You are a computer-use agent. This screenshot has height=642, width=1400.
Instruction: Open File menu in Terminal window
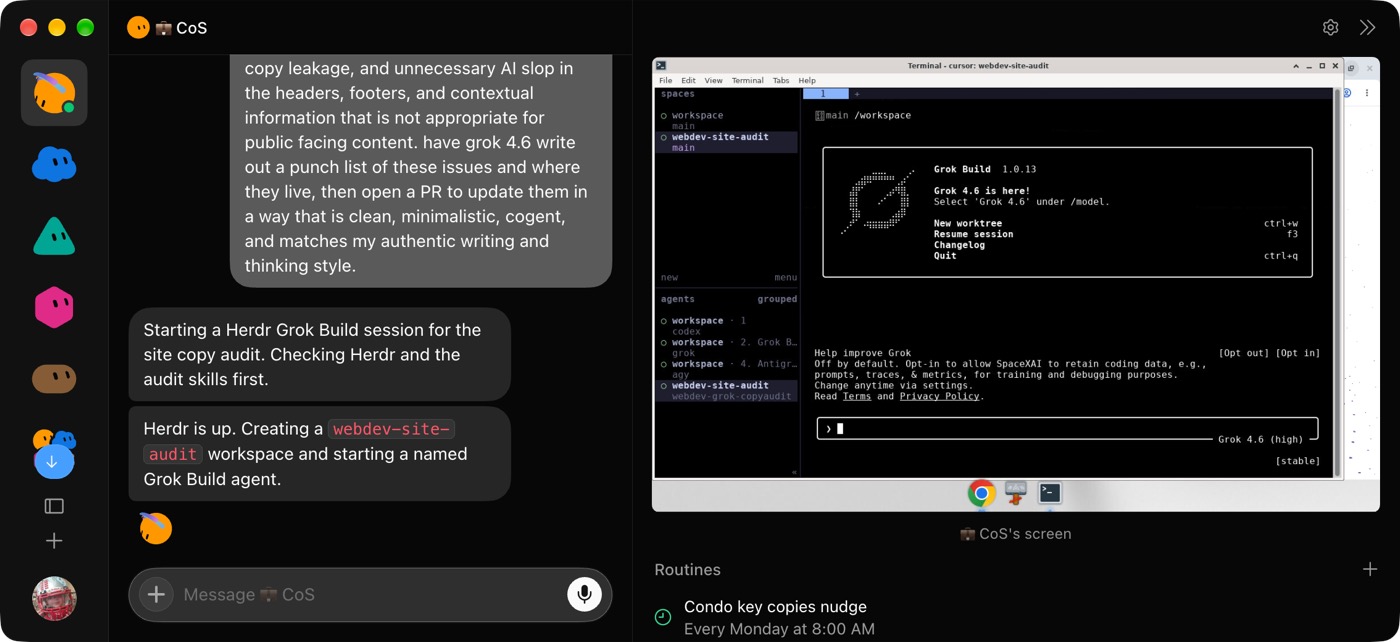665,80
